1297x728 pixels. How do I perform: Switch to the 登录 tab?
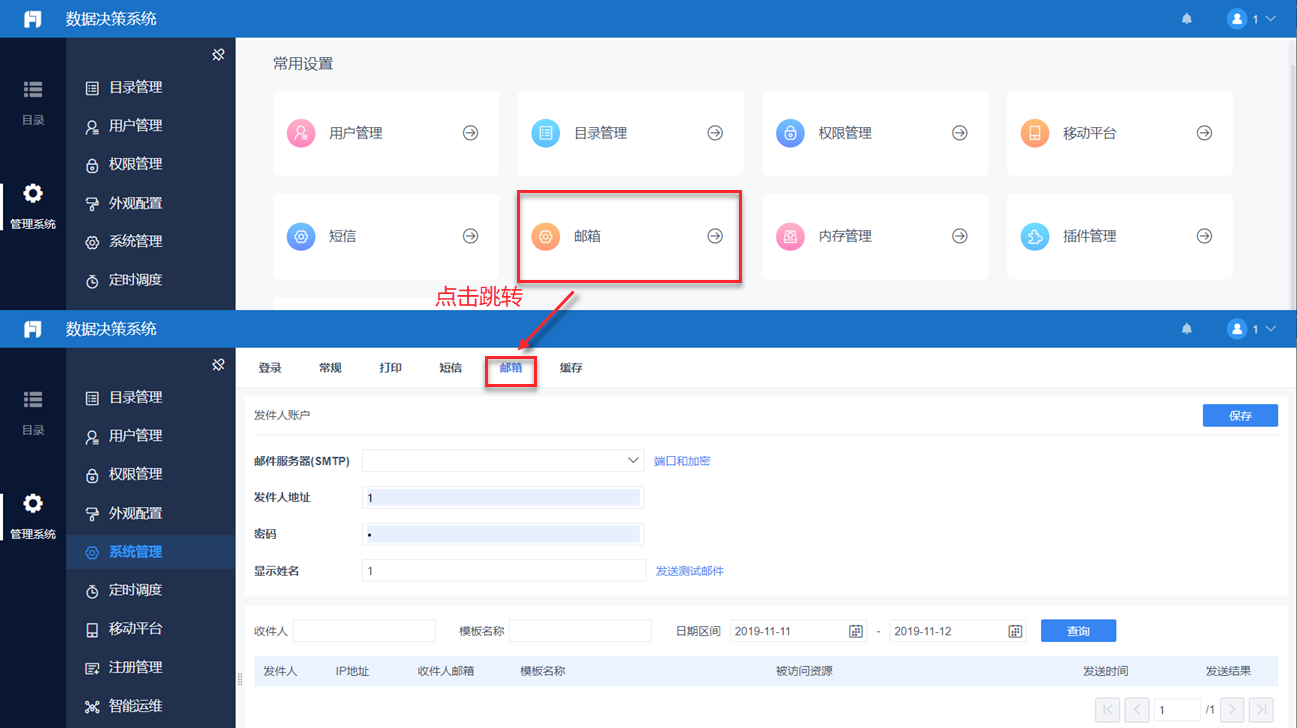[x=270, y=368]
